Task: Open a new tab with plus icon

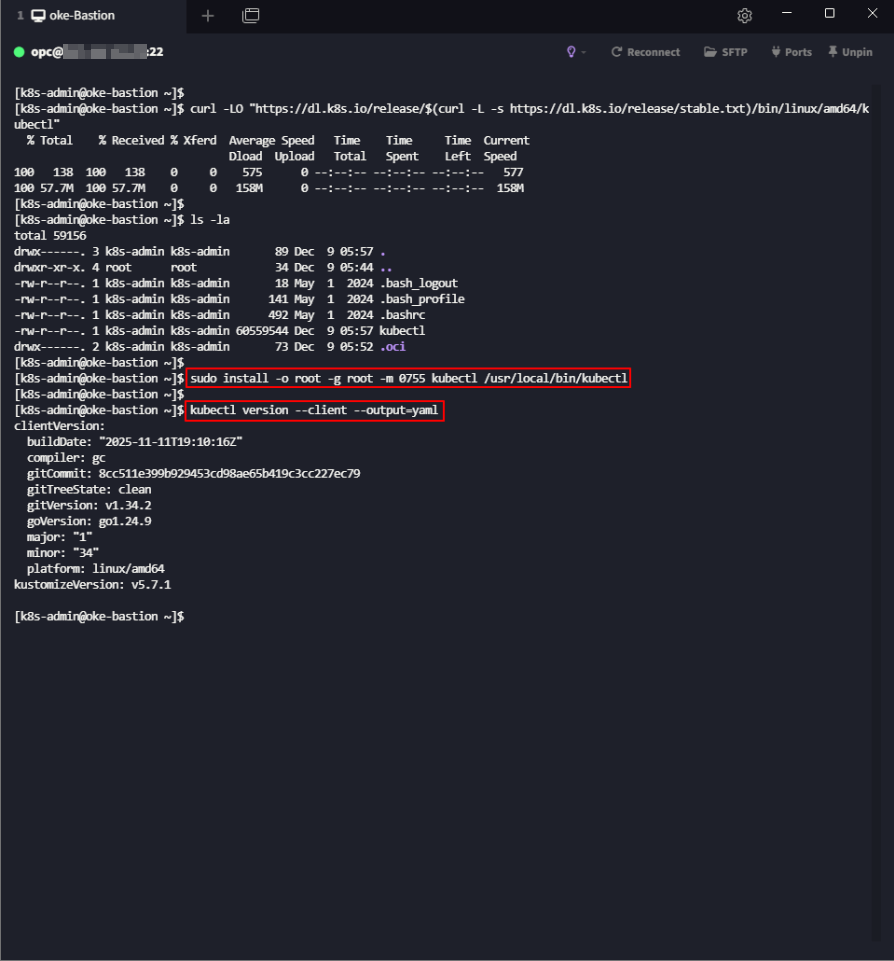Action: [208, 15]
